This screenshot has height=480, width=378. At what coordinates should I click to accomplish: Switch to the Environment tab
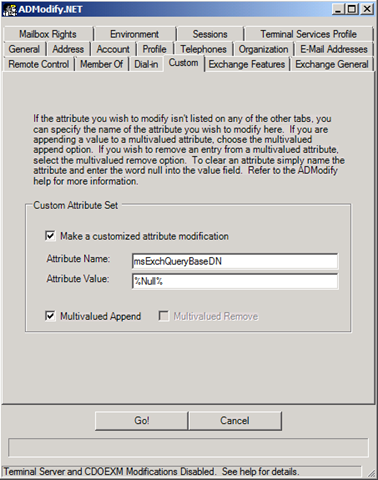[135, 34]
